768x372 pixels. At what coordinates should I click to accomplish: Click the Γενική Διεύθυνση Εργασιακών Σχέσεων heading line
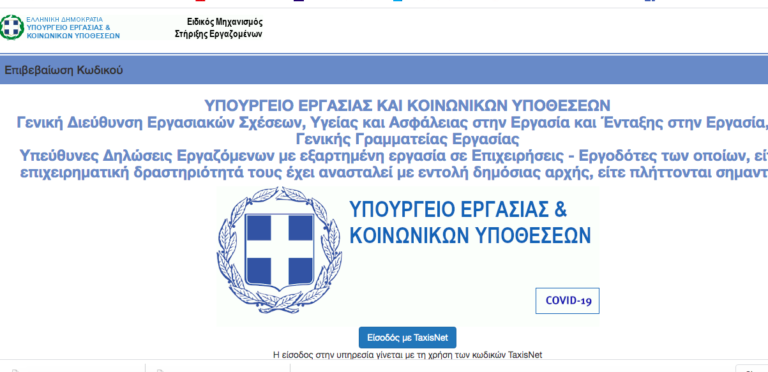392,122
